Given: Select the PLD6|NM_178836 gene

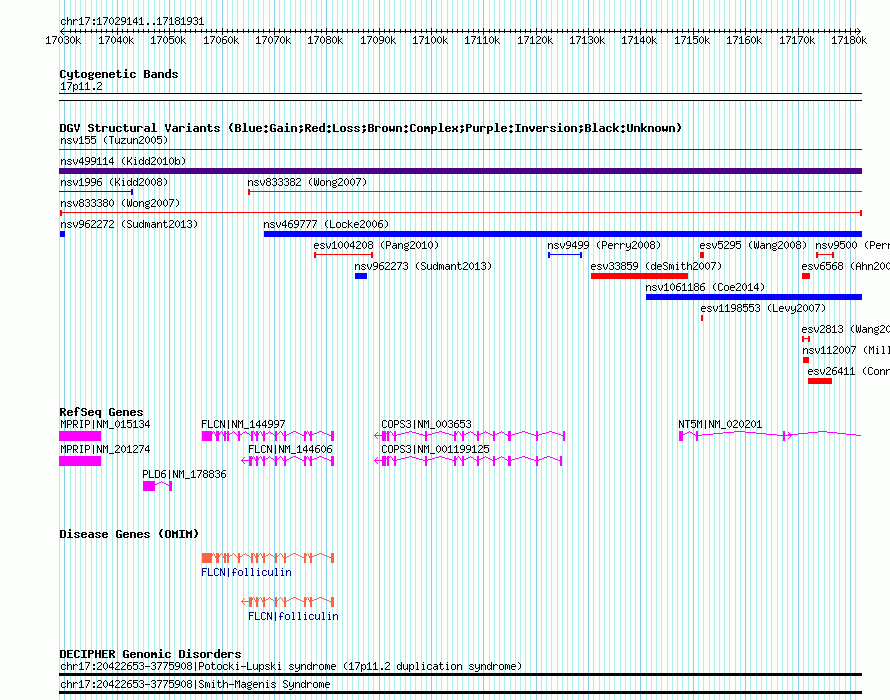Looking at the screenshot, I should [157, 486].
